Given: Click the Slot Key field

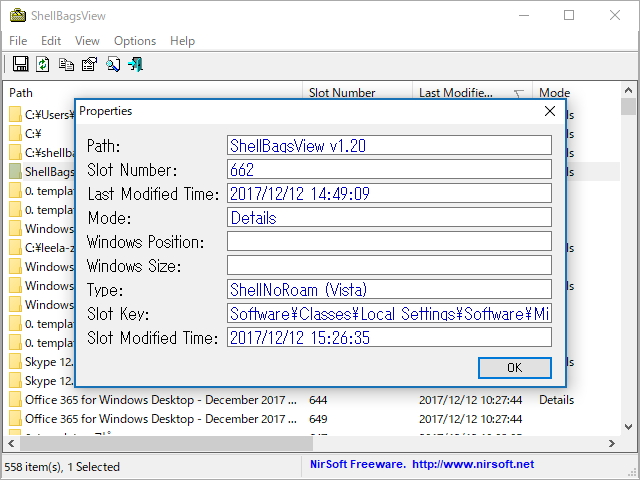Looking at the screenshot, I should [x=389, y=313].
